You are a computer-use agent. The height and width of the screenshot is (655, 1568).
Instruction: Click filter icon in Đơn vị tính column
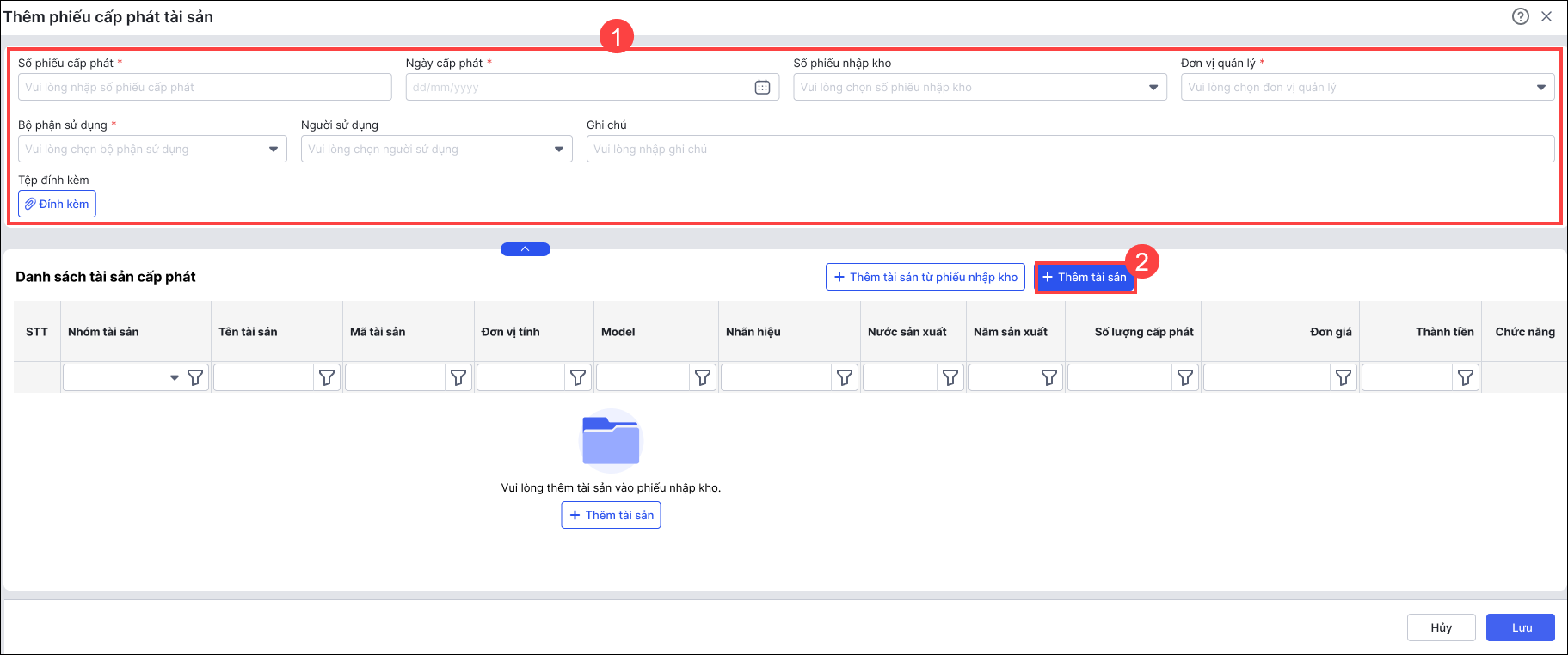(x=578, y=377)
